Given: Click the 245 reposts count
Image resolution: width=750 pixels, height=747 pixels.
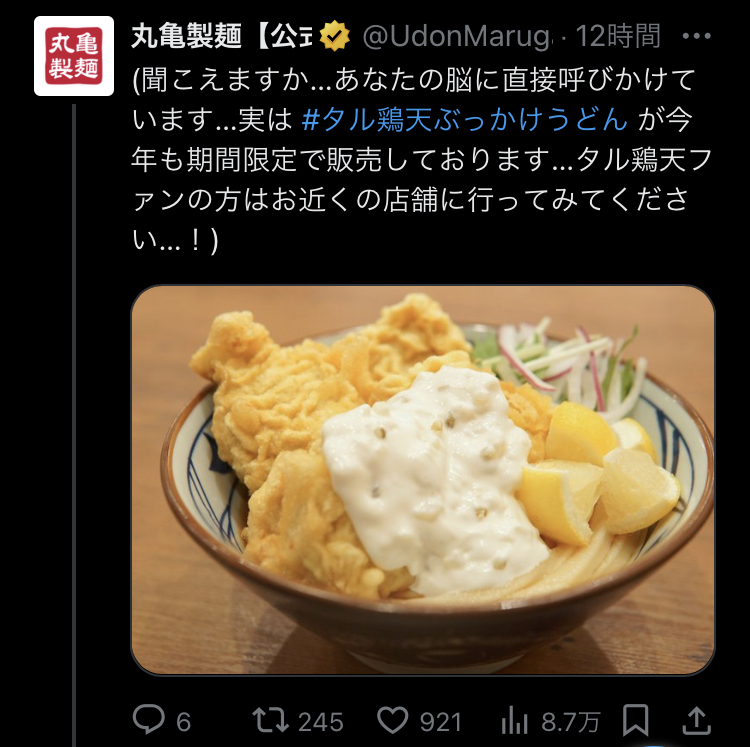Looking at the screenshot, I should point(320,722).
